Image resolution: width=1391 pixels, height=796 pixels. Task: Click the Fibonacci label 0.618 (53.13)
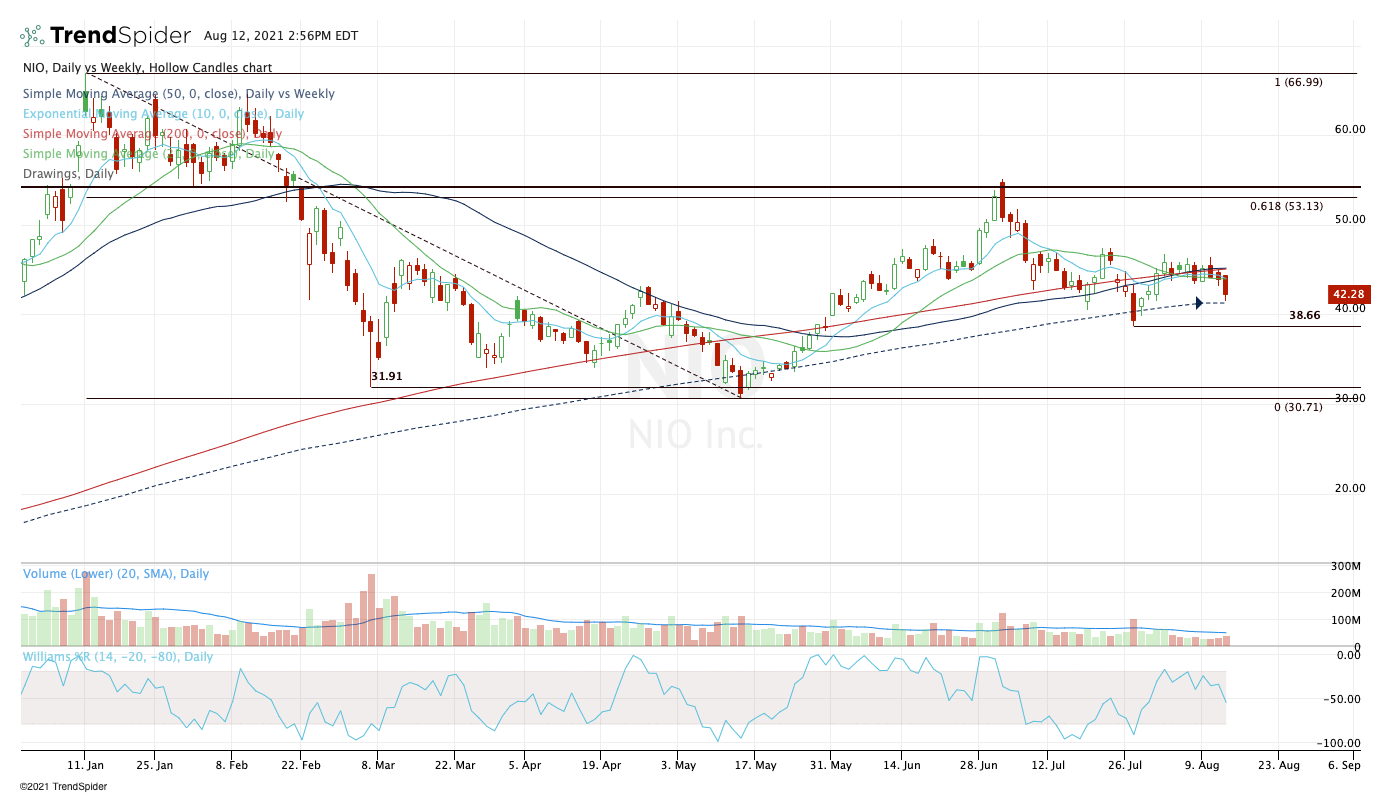[x=1286, y=206]
